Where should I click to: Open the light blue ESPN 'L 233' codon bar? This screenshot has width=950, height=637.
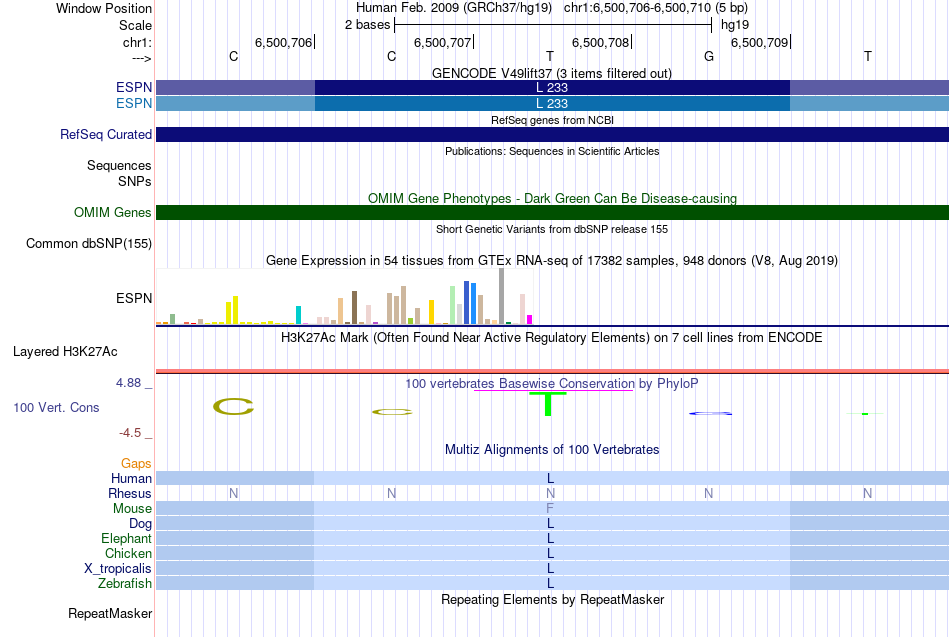pos(552,104)
